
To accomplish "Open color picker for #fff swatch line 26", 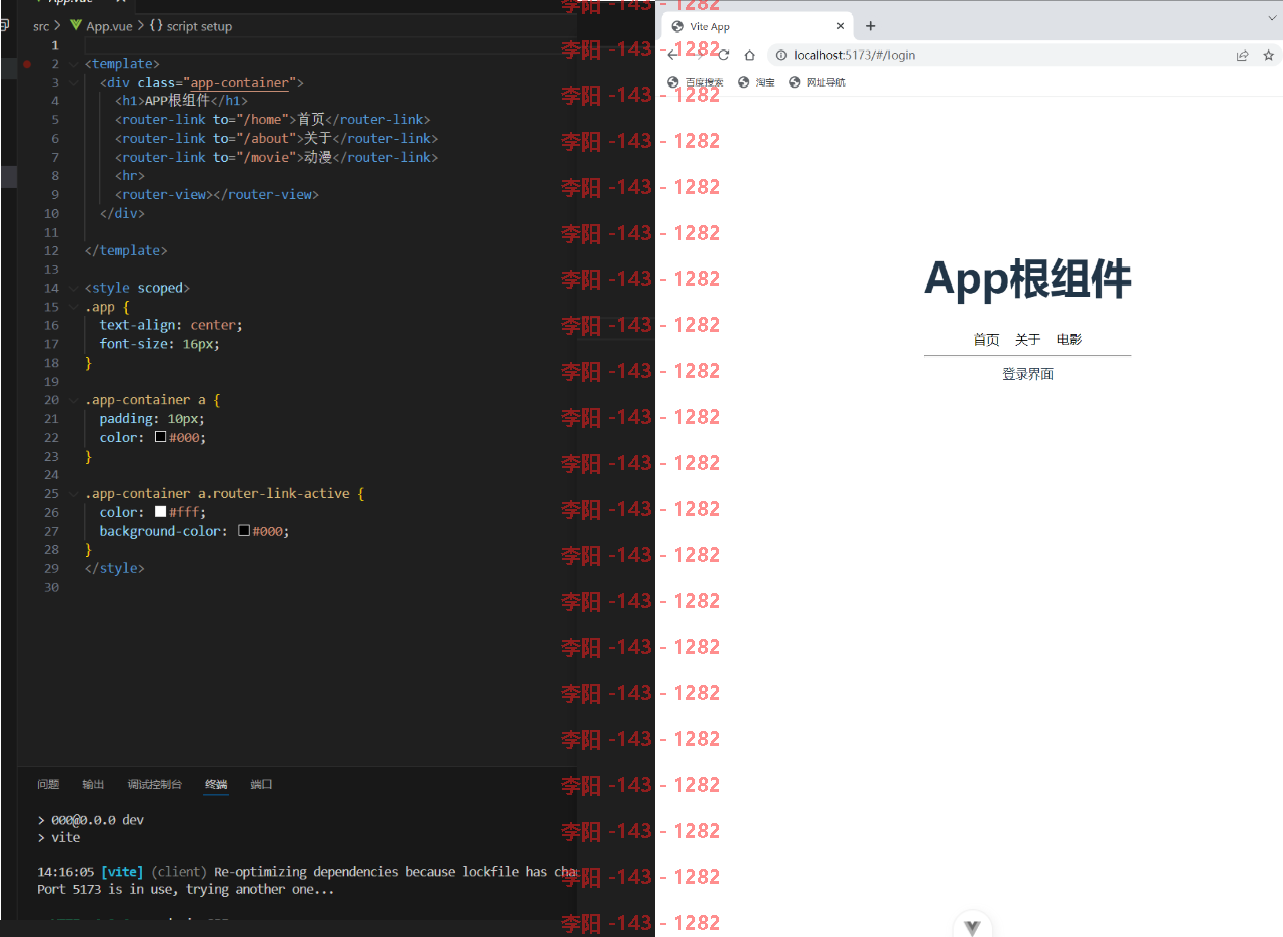I will point(160,512).
